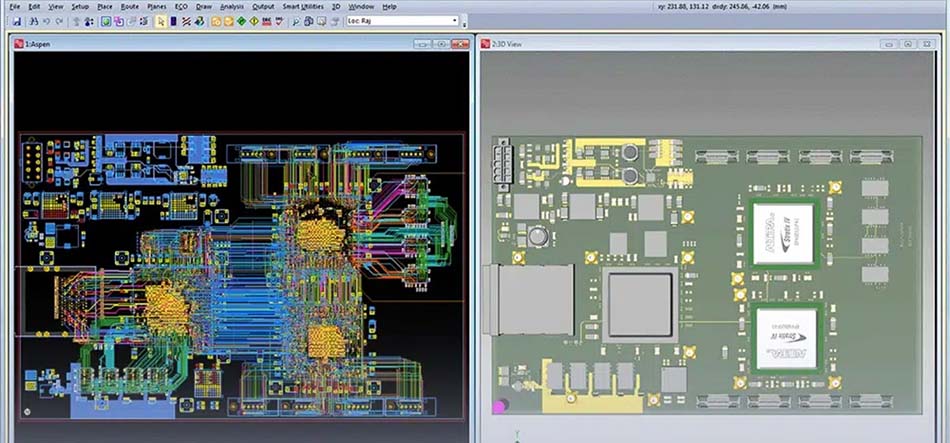Click the checkmark verify toolbar icon
This screenshot has width=950, height=443.
point(279,21)
